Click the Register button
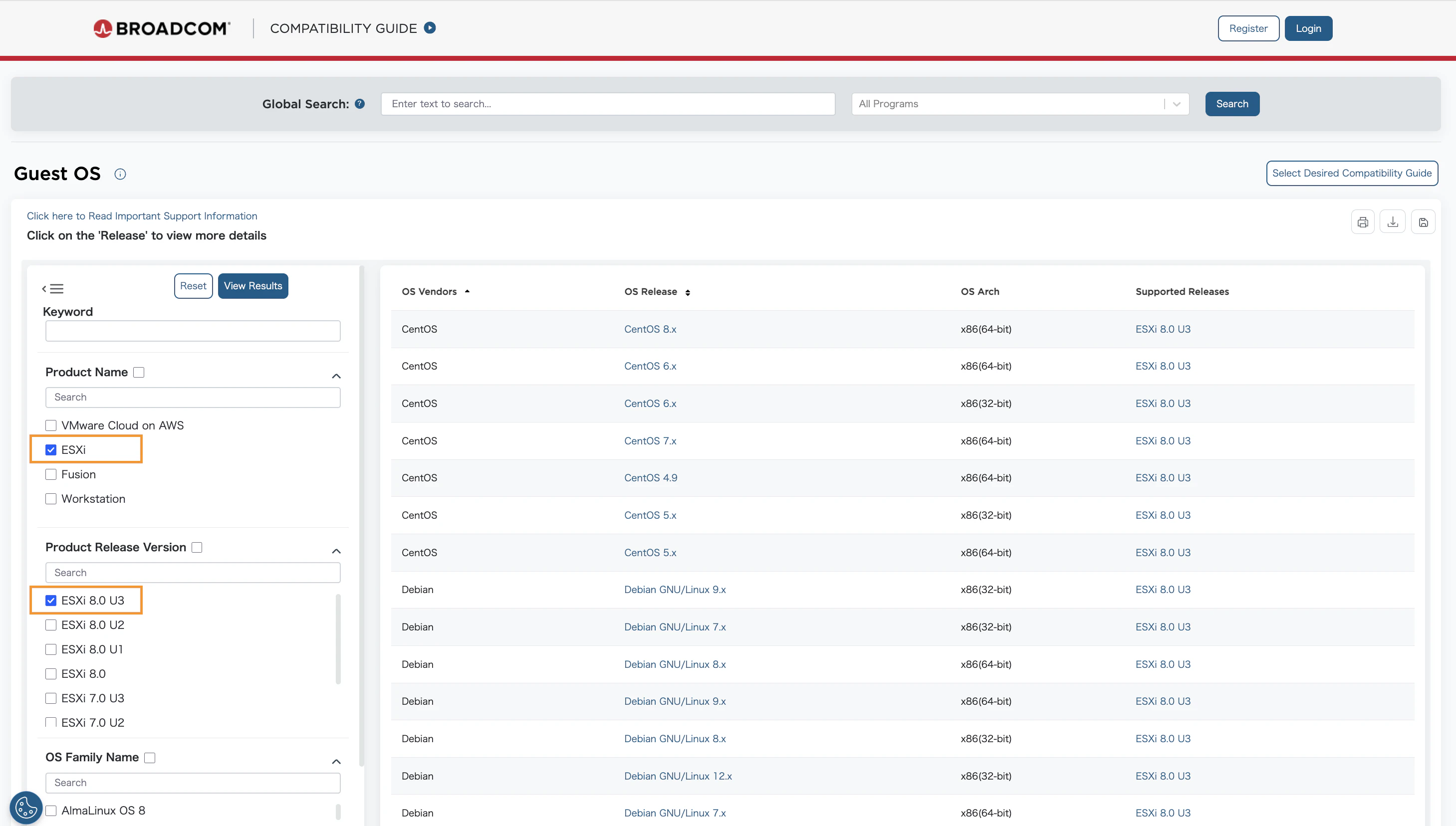This screenshot has height=826, width=1456. click(x=1248, y=28)
